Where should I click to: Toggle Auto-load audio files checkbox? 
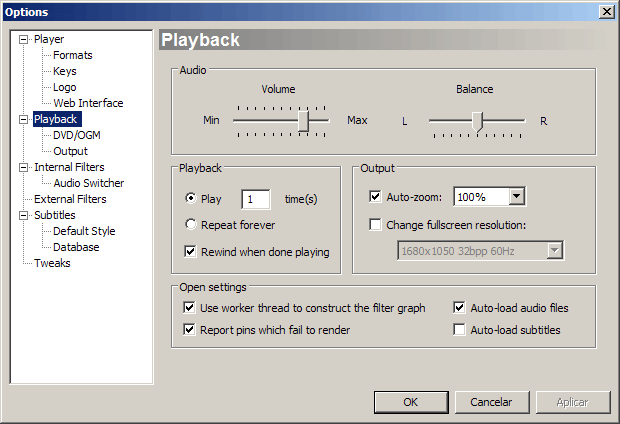[x=459, y=307]
